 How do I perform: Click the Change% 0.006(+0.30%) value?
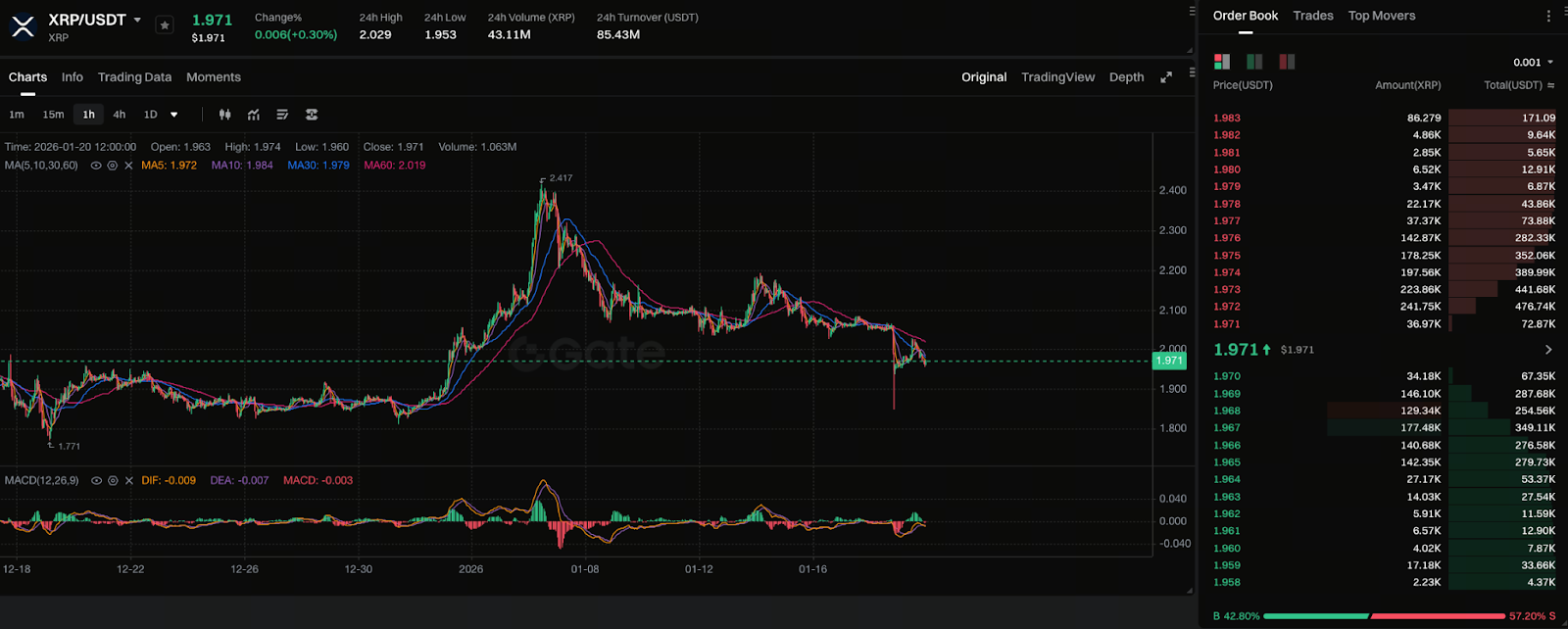click(296, 34)
